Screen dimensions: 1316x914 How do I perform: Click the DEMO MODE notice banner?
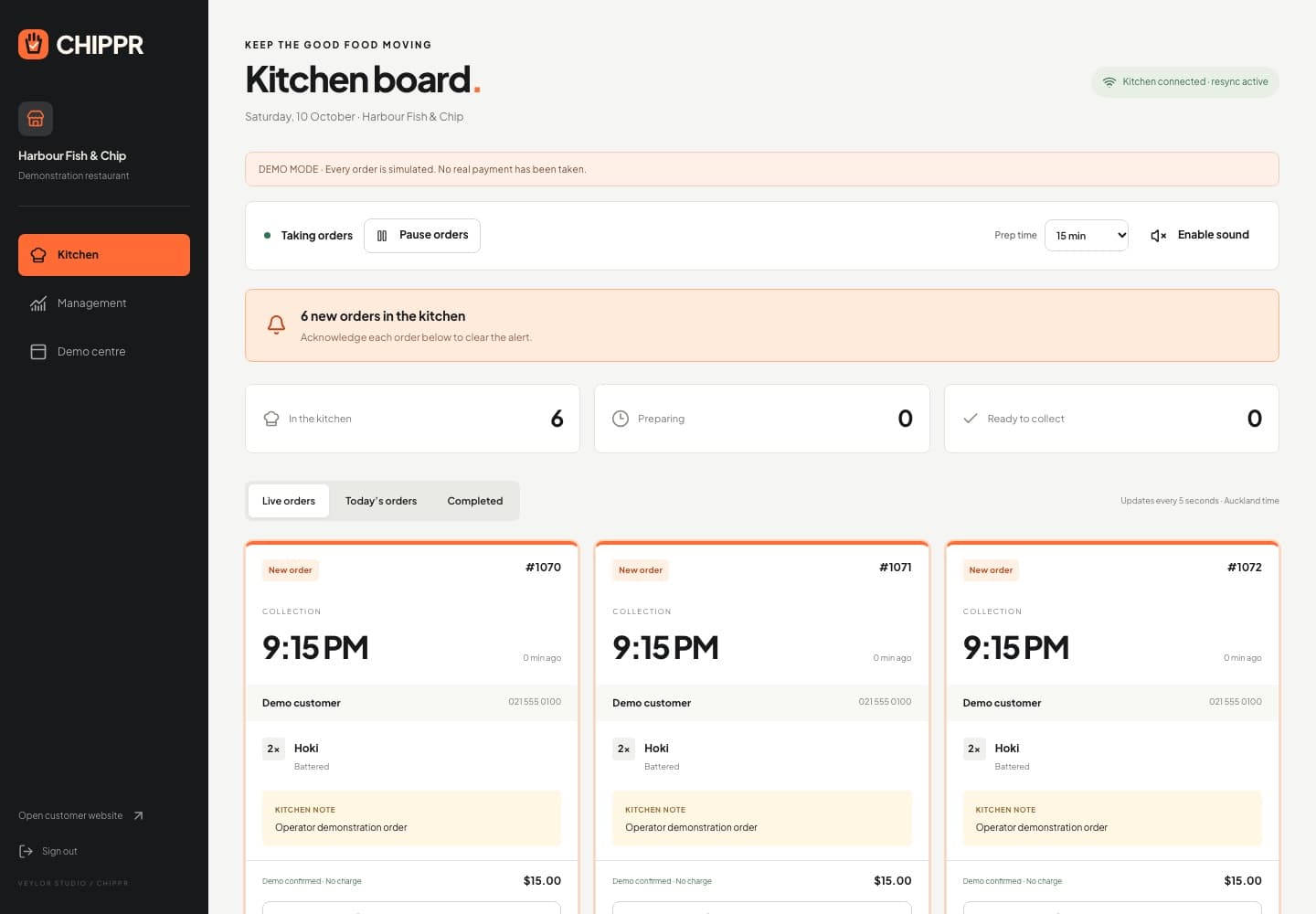click(762, 169)
